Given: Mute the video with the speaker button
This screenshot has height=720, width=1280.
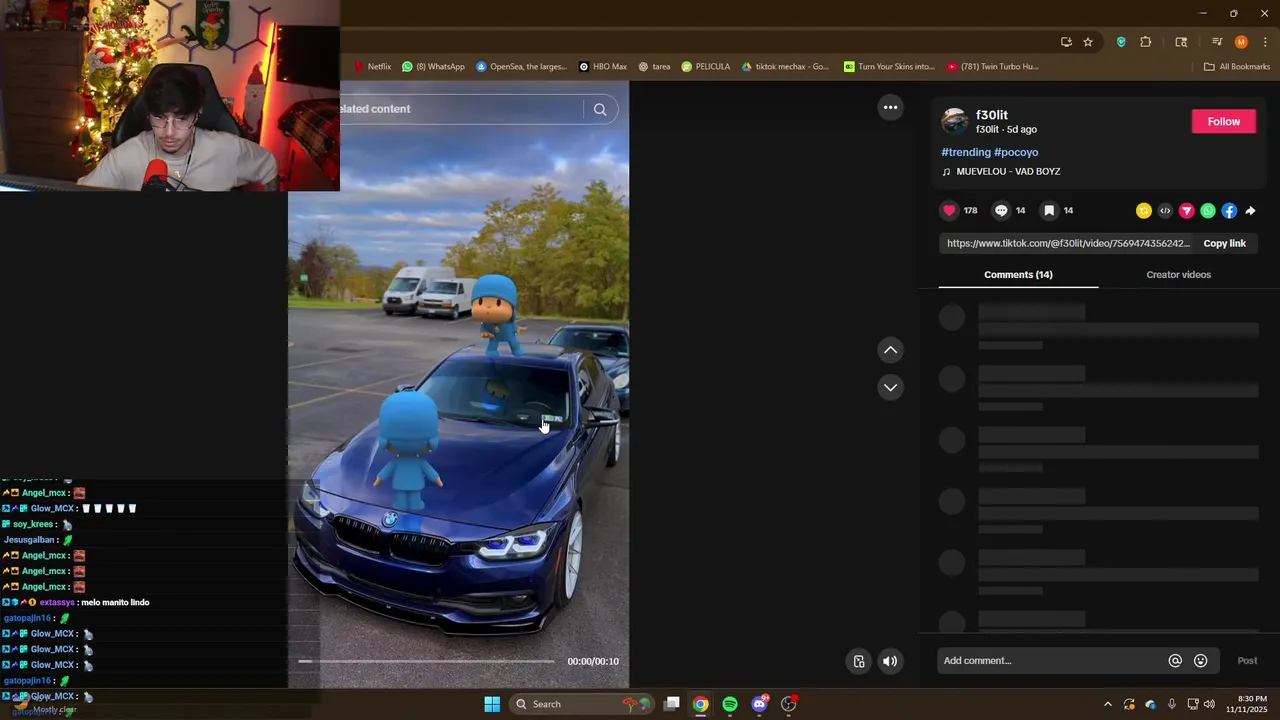Looking at the screenshot, I should (x=890, y=661).
